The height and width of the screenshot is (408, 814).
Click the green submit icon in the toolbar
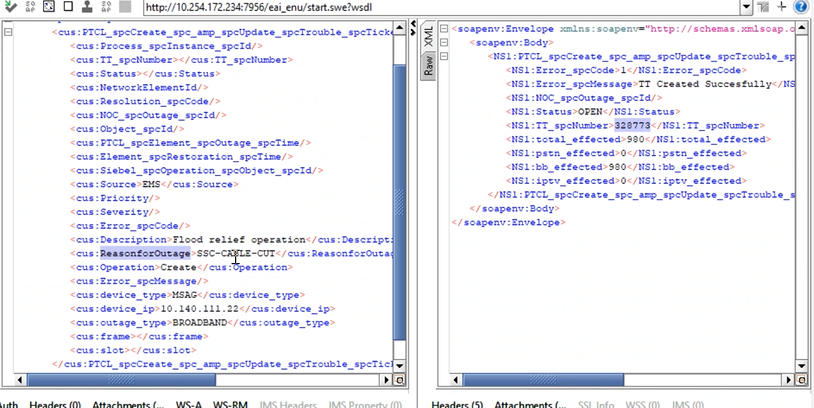(10, 7)
